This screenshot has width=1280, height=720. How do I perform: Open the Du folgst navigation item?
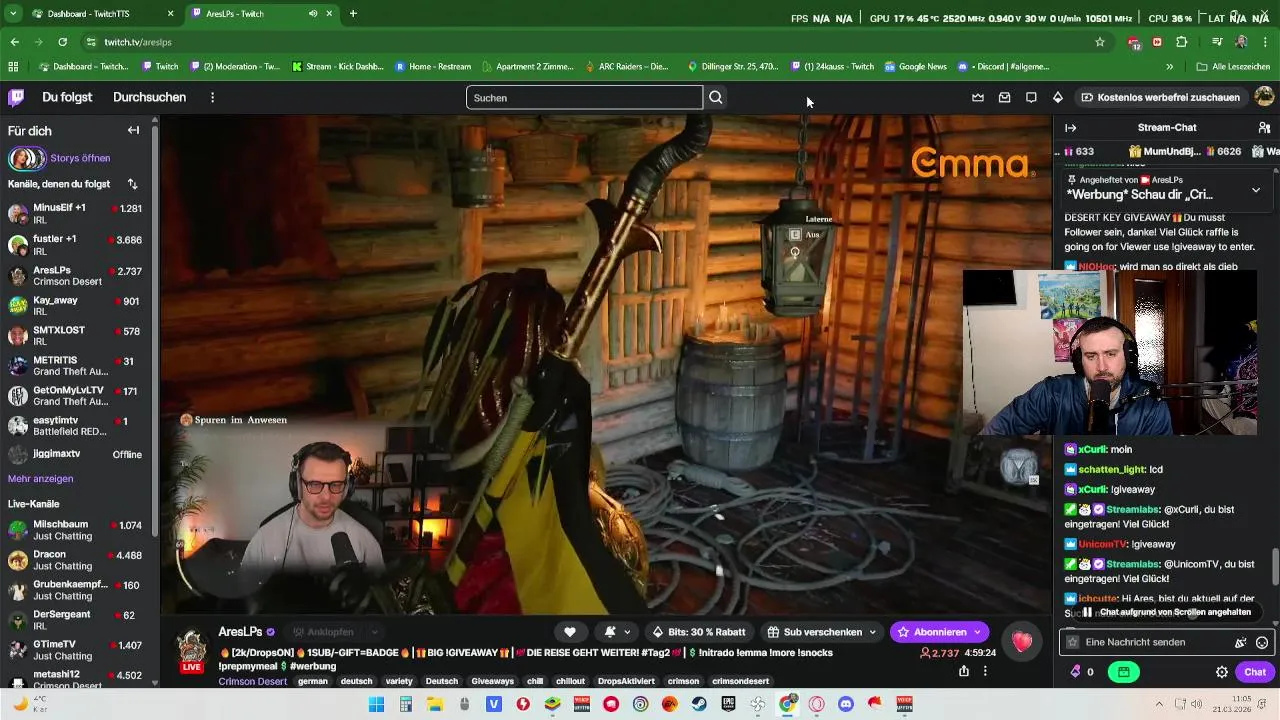[x=67, y=97]
